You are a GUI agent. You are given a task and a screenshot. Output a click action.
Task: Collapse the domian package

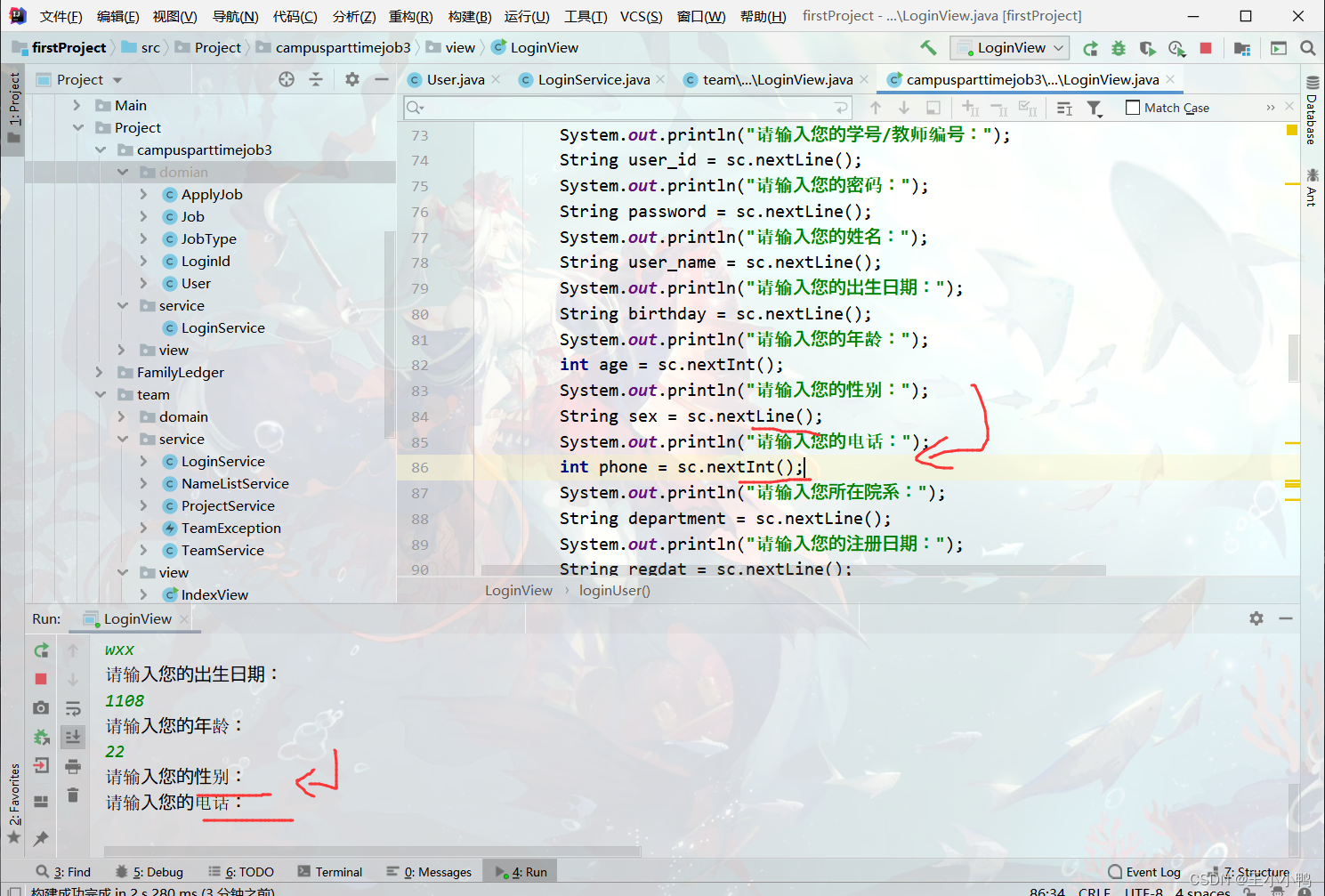click(122, 172)
